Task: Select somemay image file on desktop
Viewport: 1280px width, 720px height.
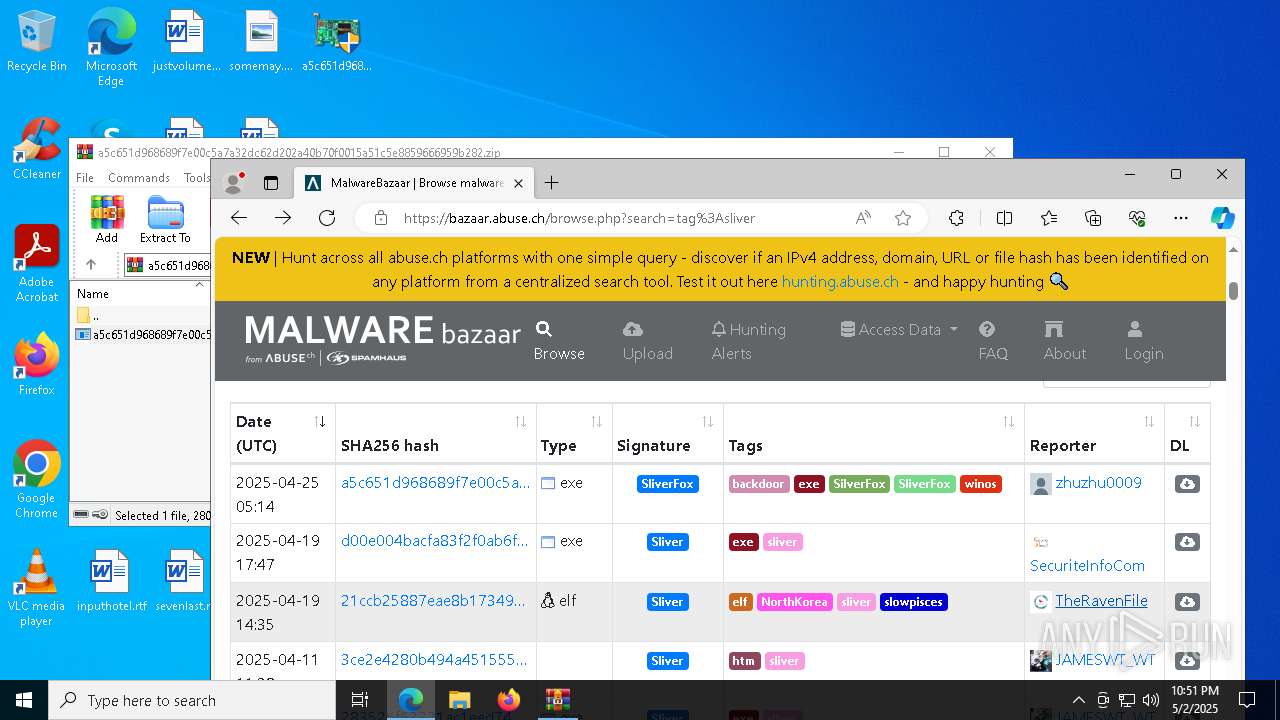Action: 262,42
